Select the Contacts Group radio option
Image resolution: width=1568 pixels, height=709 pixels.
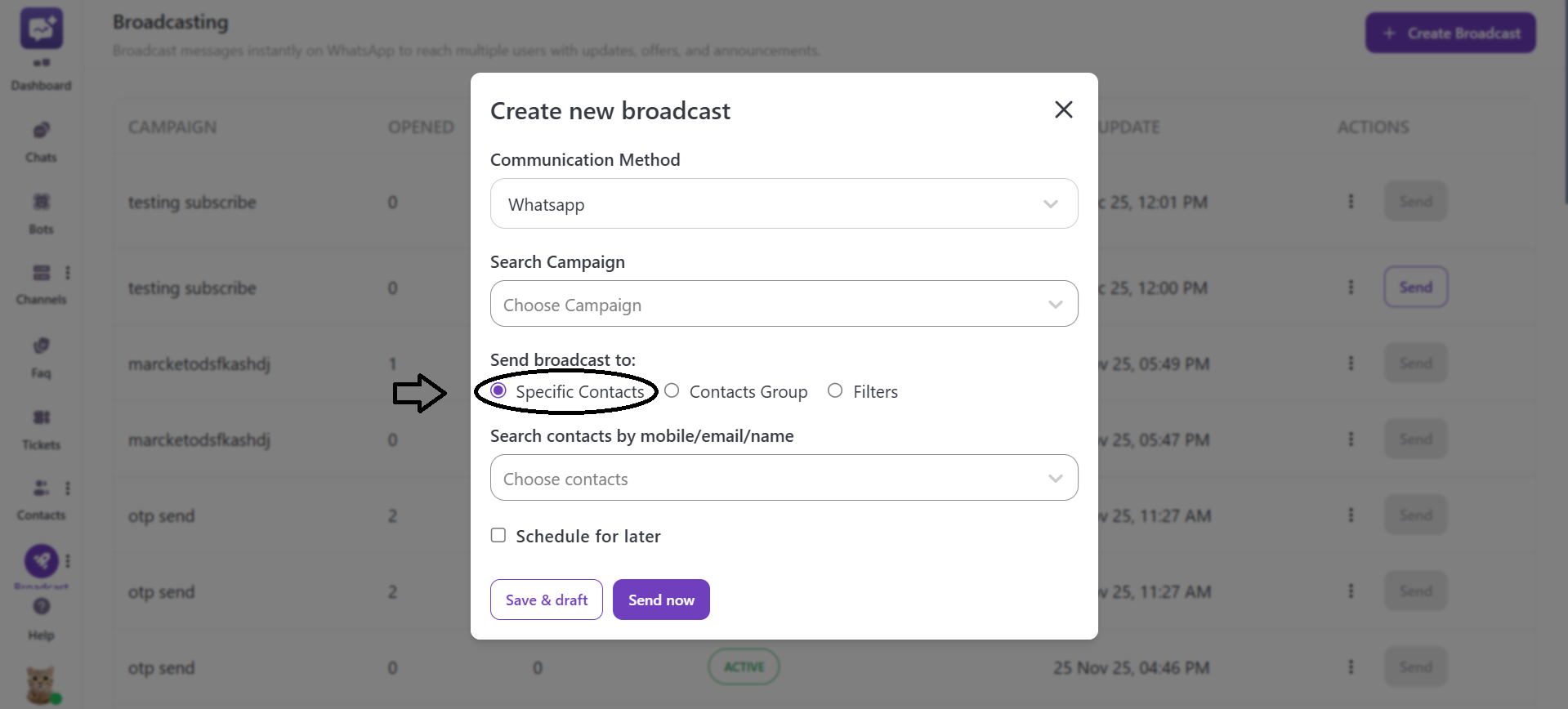tap(672, 391)
